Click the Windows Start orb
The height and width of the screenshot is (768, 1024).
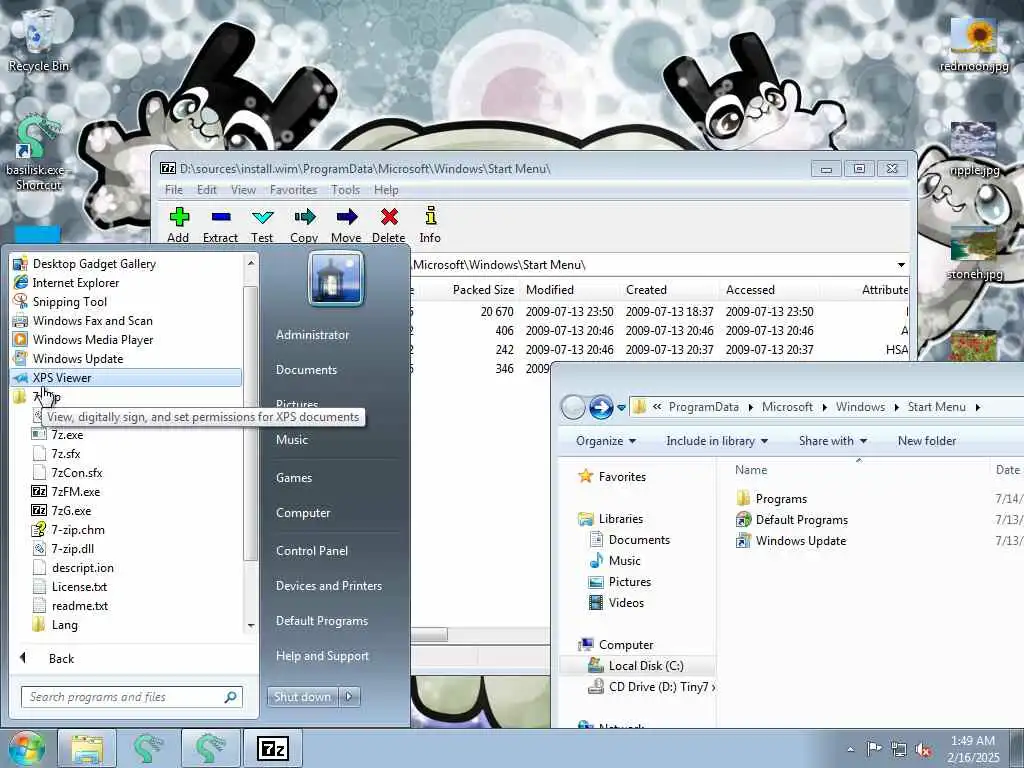26,748
